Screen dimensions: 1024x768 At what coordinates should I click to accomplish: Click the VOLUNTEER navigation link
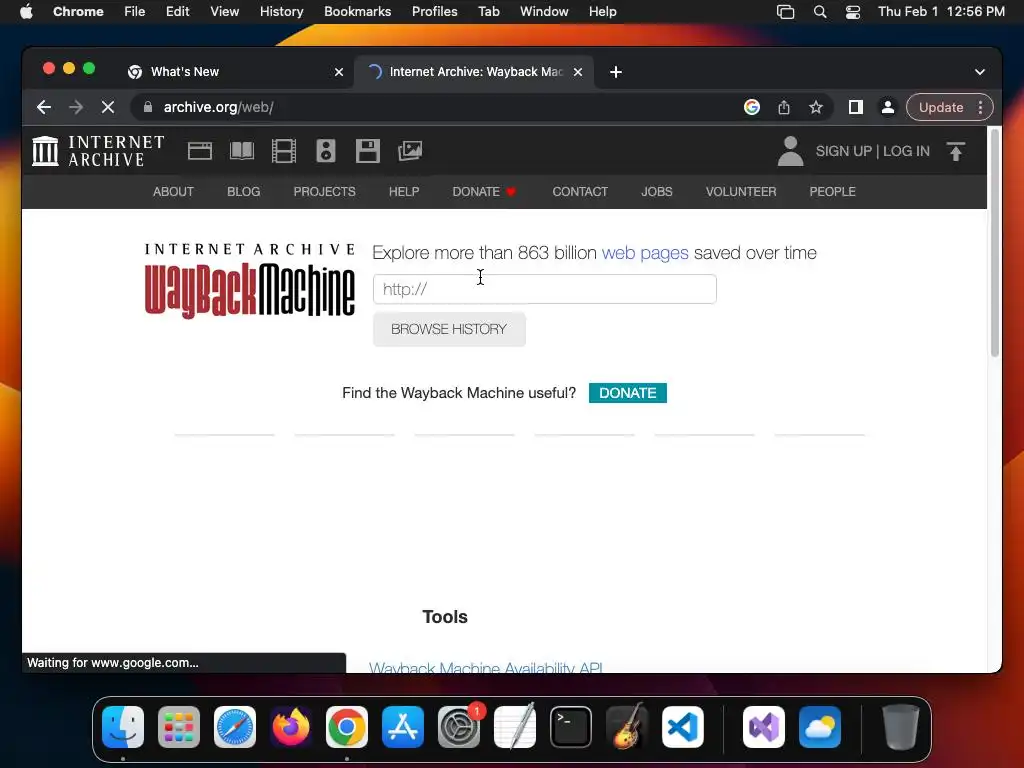point(741,191)
